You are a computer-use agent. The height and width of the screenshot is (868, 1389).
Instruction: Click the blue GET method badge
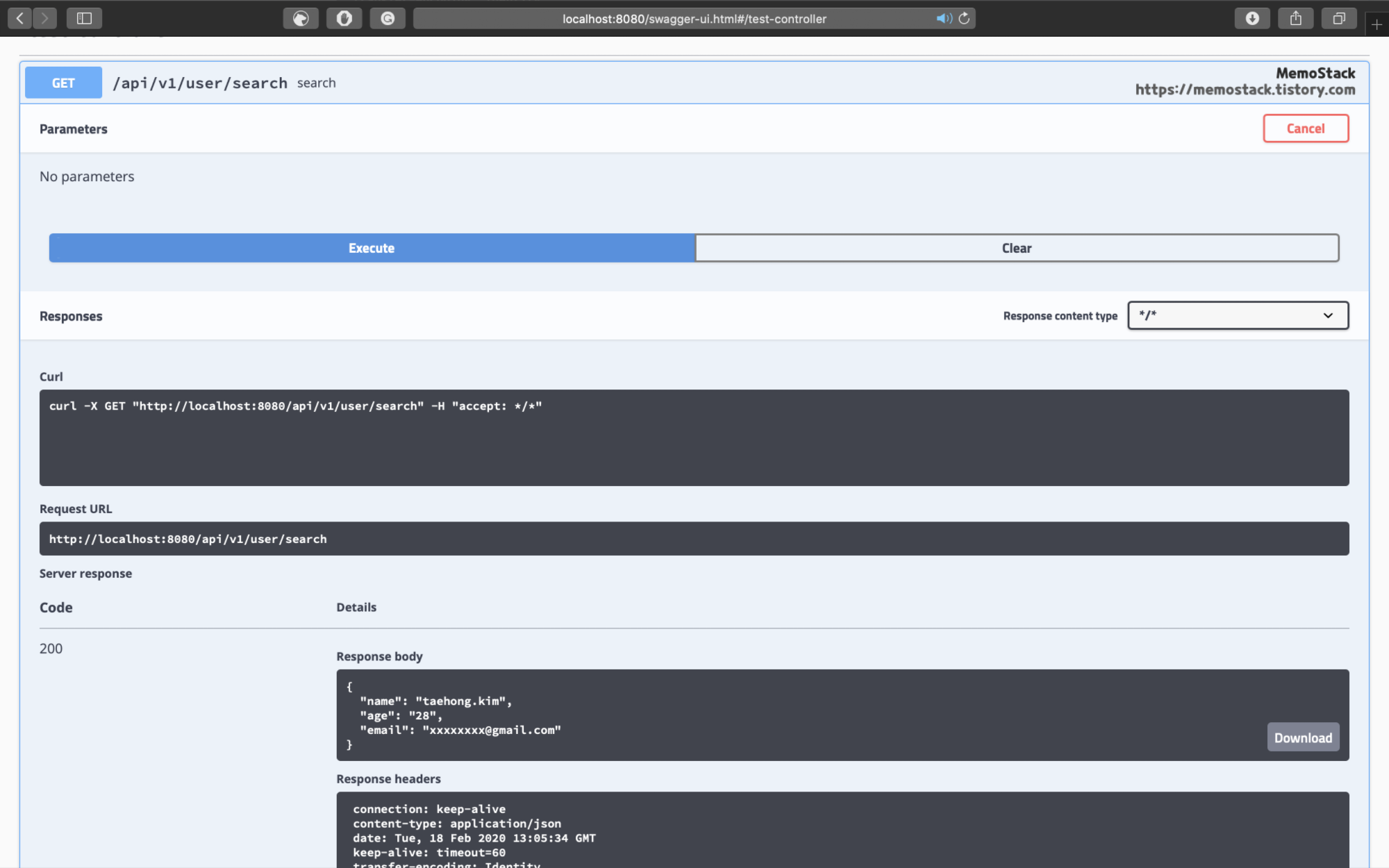coord(63,83)
